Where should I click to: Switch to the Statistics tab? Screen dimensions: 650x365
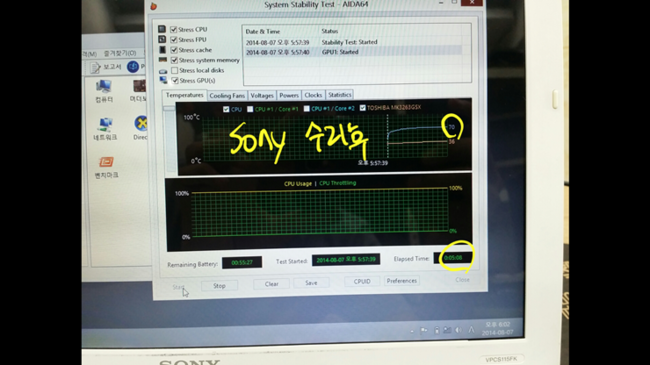tap(340, 95)
